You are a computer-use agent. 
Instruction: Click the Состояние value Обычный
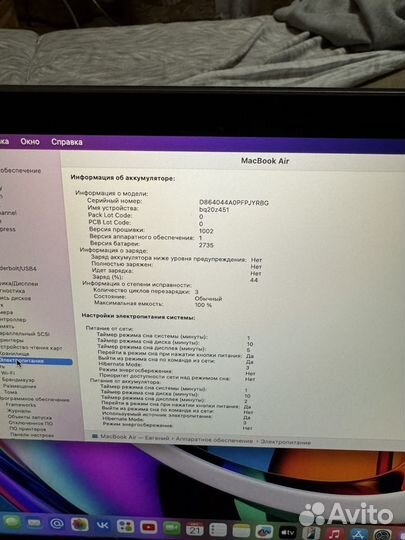tap(208, 299)
